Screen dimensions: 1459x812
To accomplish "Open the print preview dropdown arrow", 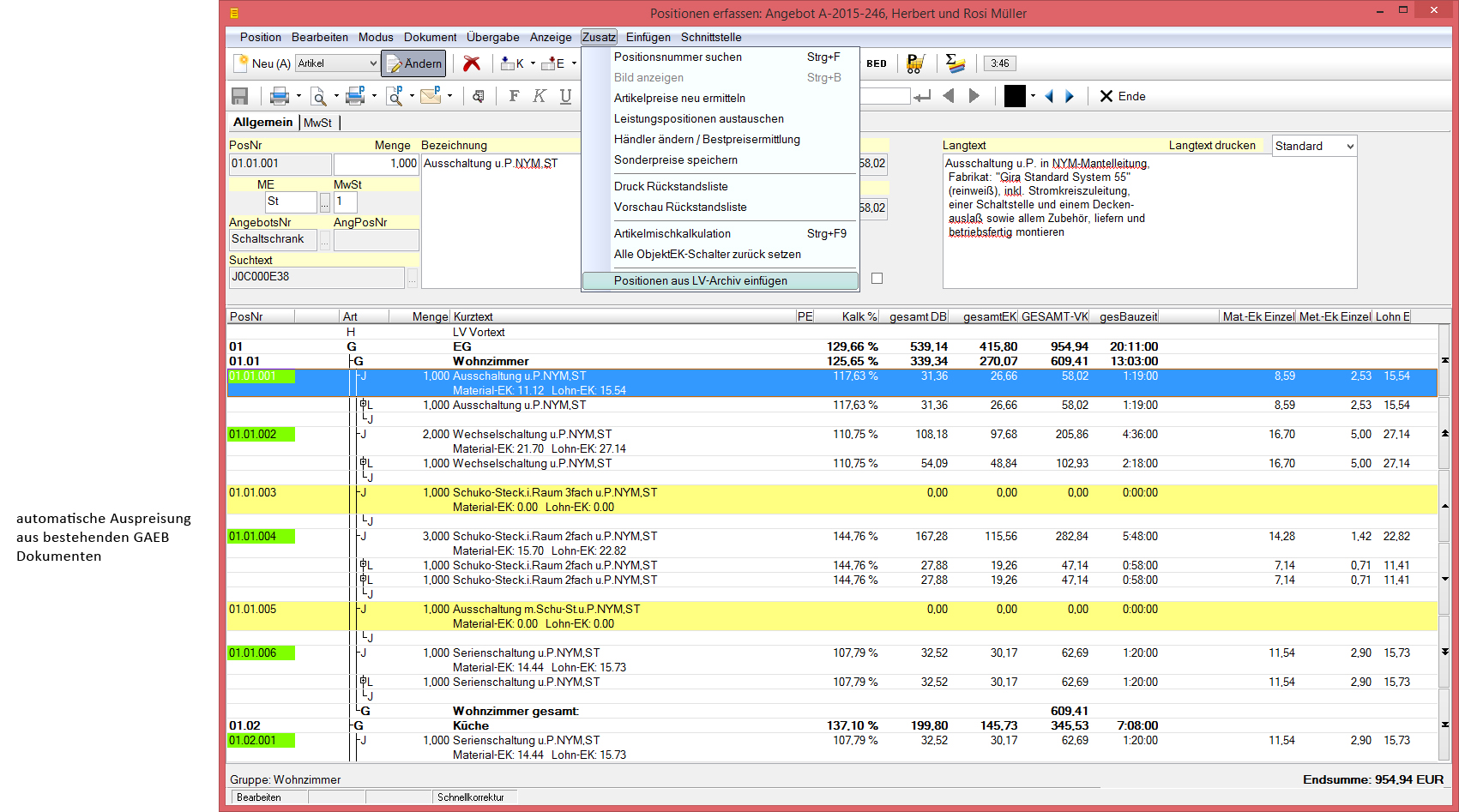I will (336, 96).
